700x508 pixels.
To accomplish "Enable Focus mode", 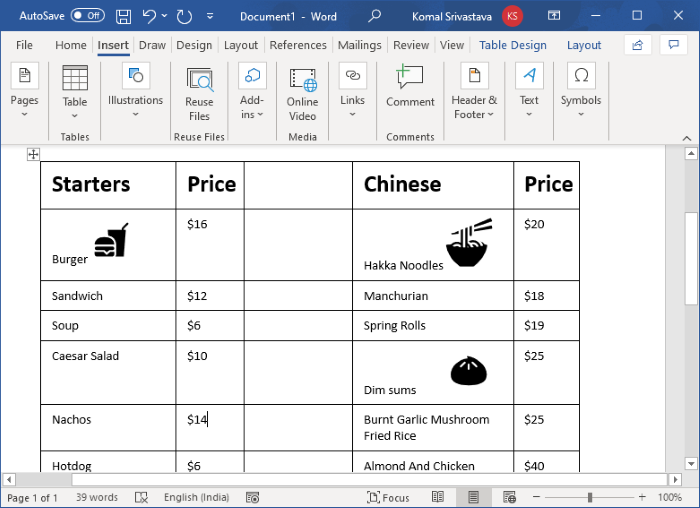I will pos(388,497).
